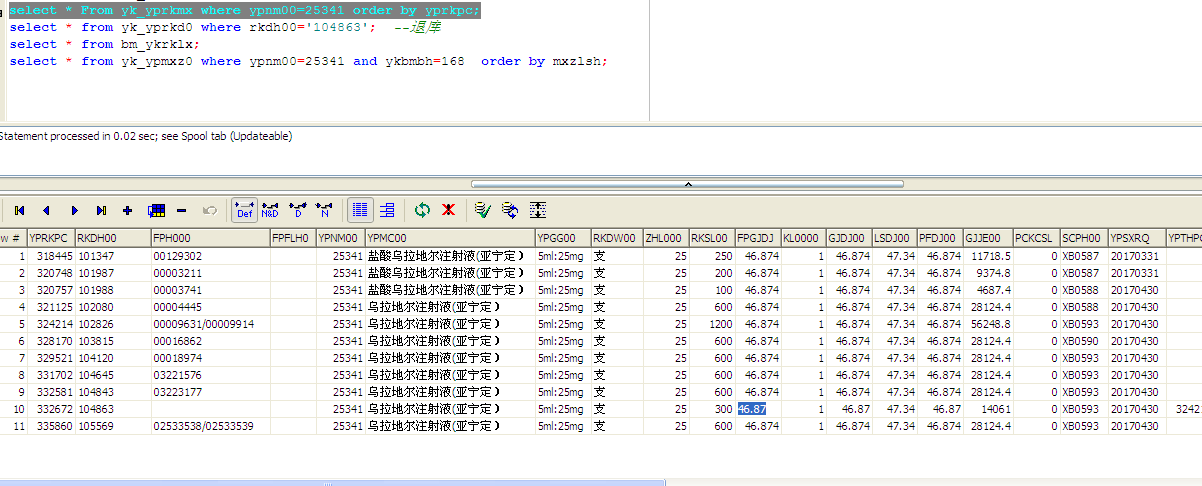Commit changes with the green checkmark icon
The image size is (1202, 486).
482,210
